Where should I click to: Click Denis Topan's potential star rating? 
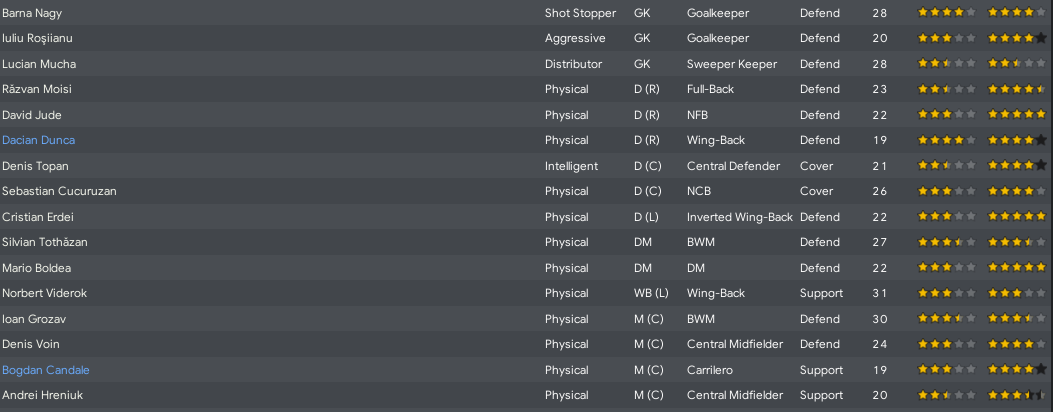click(x=1017, y=166)
